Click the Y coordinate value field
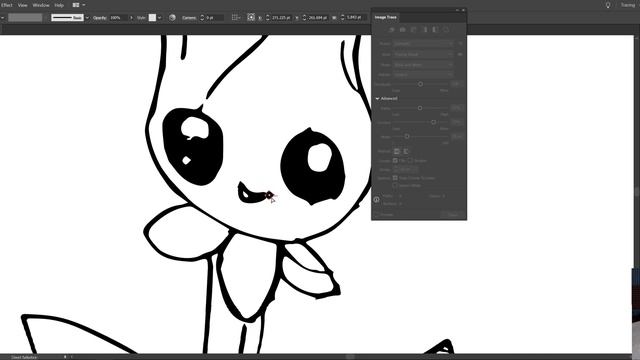The width and height of the screenshot is (640, 360). click(x=317, y=18)
